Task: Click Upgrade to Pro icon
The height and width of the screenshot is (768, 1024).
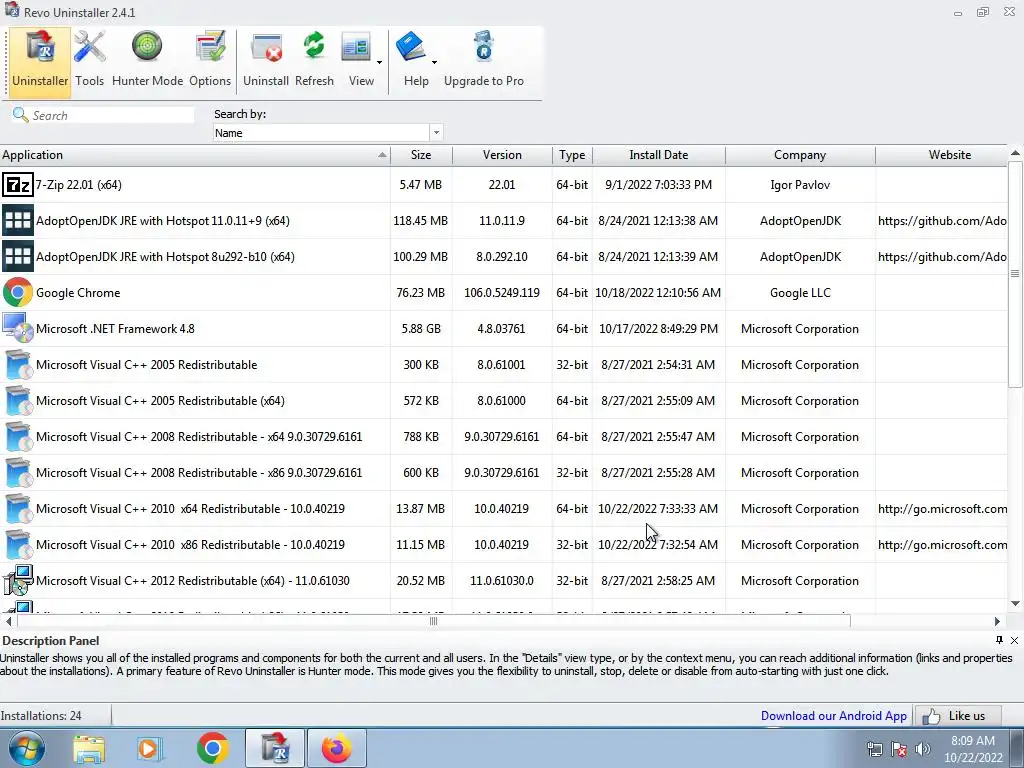Action: click(x=483, y=60)
